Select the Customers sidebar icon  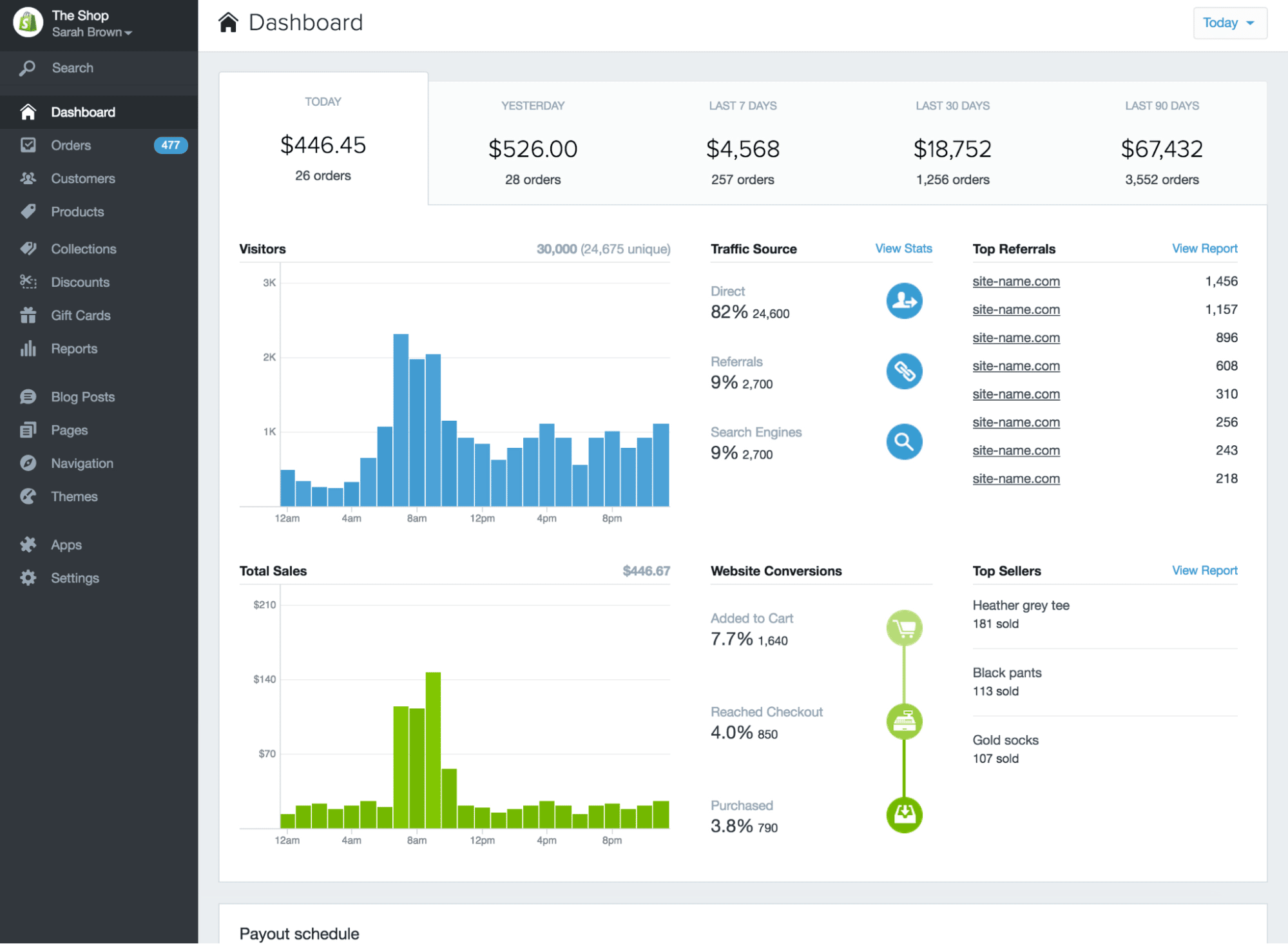(28, 178)
